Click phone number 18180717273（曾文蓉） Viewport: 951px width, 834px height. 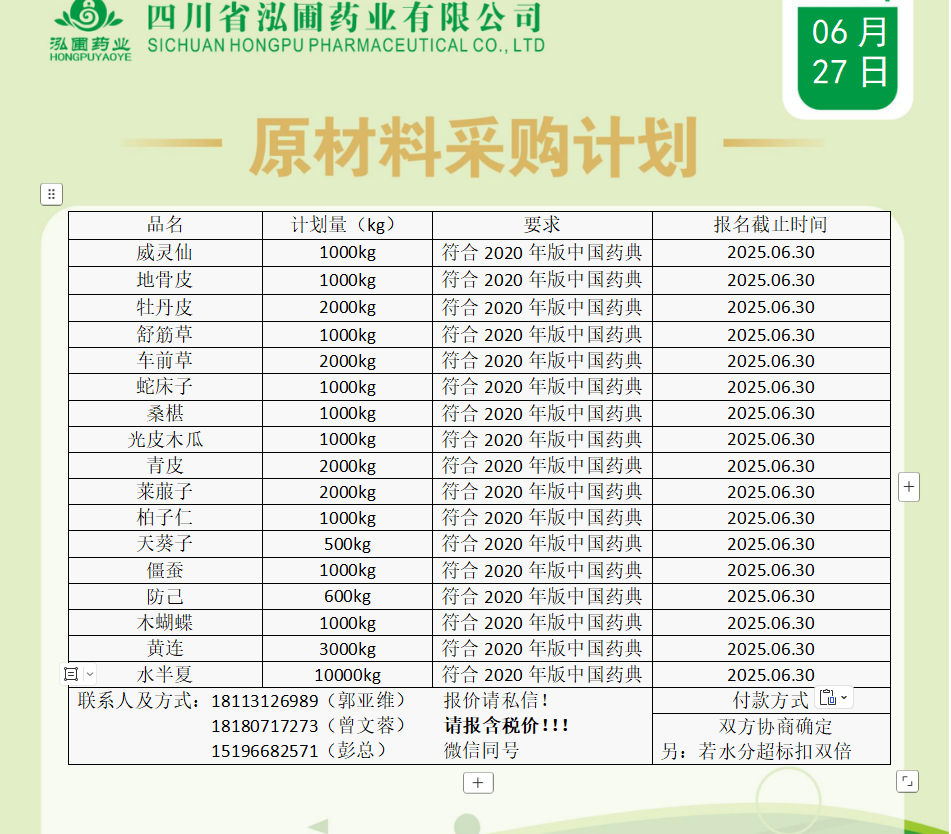(x=308, y=725)
